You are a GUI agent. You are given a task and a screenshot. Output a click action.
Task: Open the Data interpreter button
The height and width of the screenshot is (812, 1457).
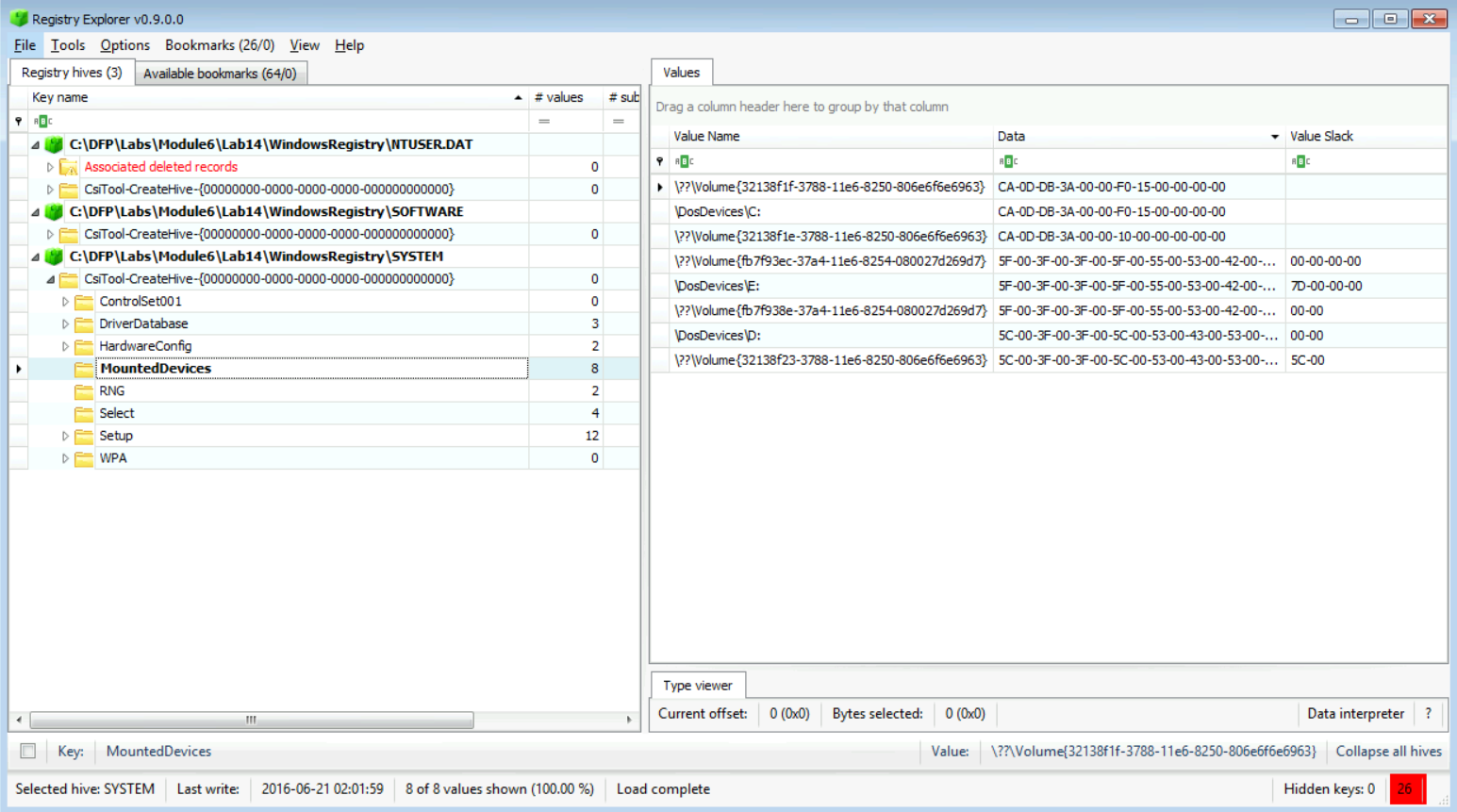tap(1355, 714)
